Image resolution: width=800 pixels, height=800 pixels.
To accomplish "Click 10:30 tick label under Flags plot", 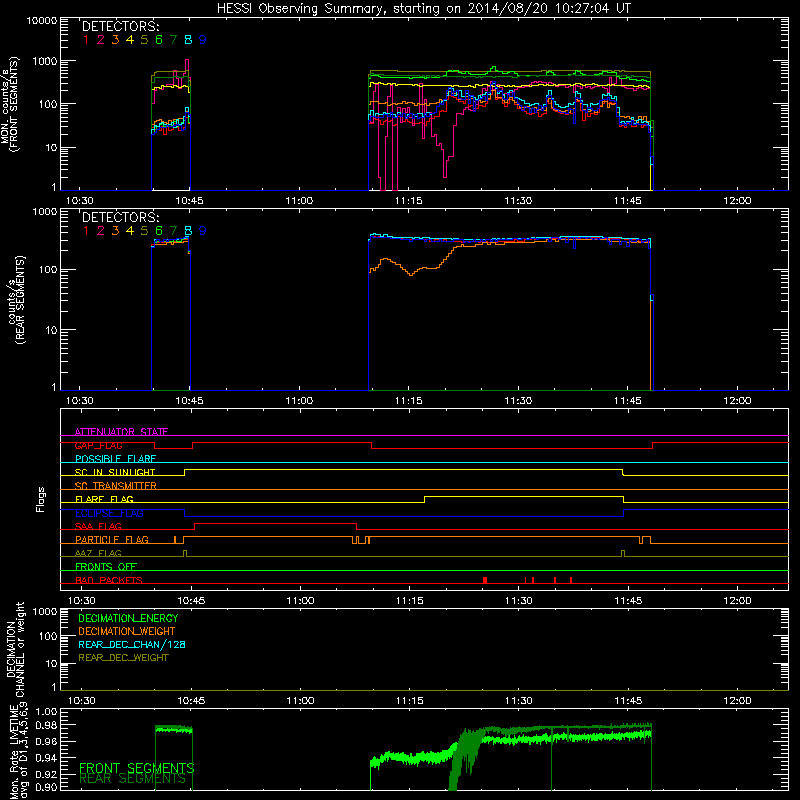I will (x=82, y=601).
